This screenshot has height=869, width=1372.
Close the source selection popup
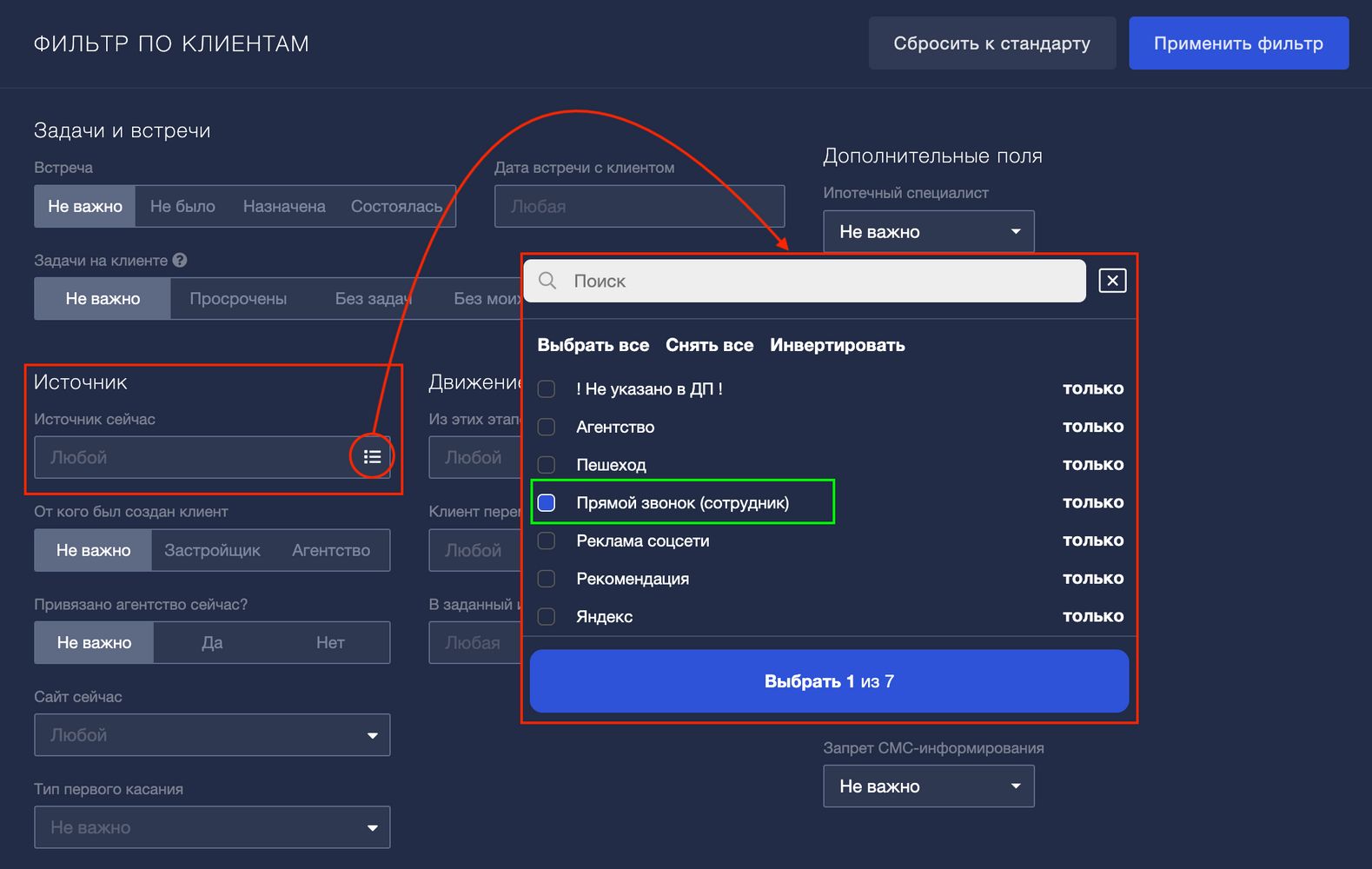pos(1112,281)
